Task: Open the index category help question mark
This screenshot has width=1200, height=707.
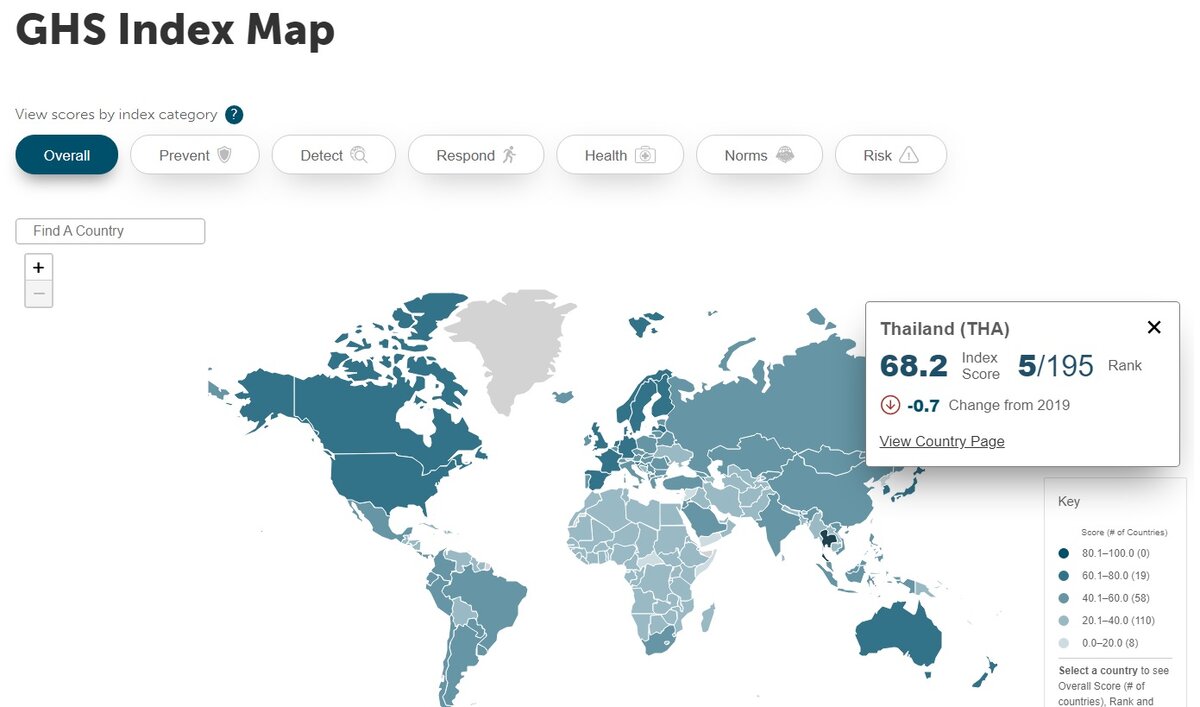Action: pyautogui.click(x=233, y=114)
